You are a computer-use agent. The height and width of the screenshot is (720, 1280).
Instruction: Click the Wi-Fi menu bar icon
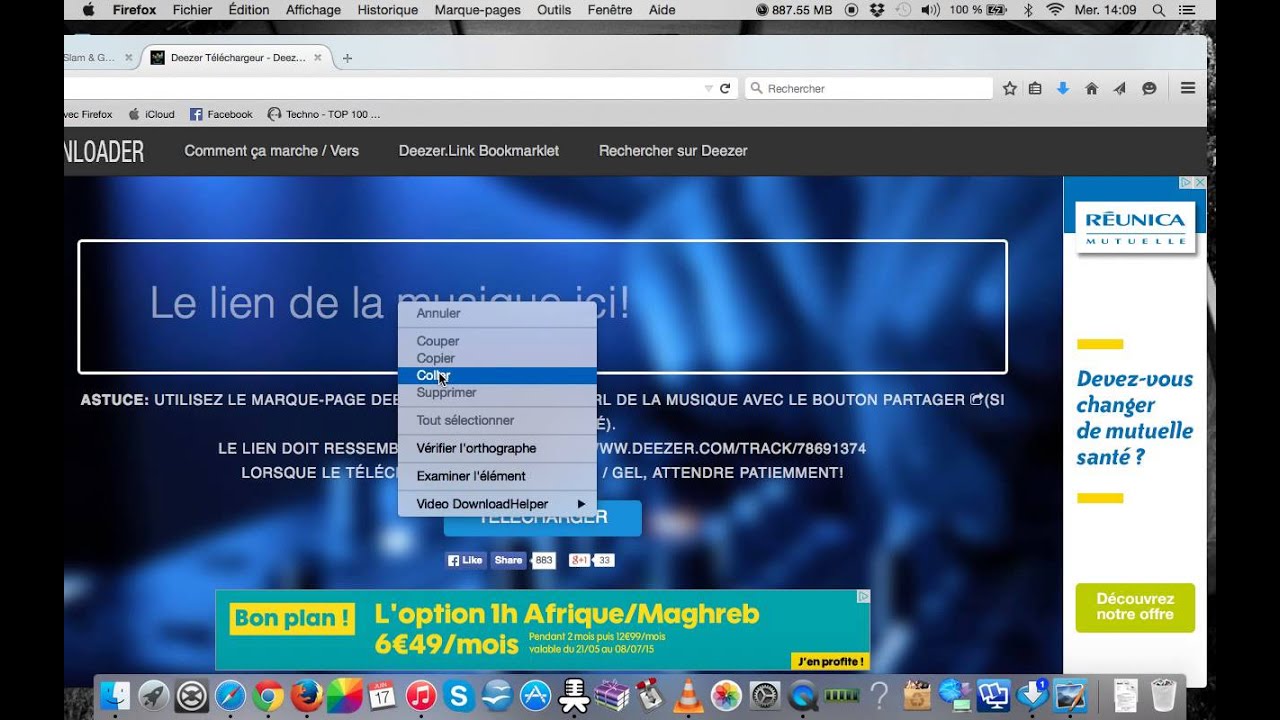pos(1055,10)
